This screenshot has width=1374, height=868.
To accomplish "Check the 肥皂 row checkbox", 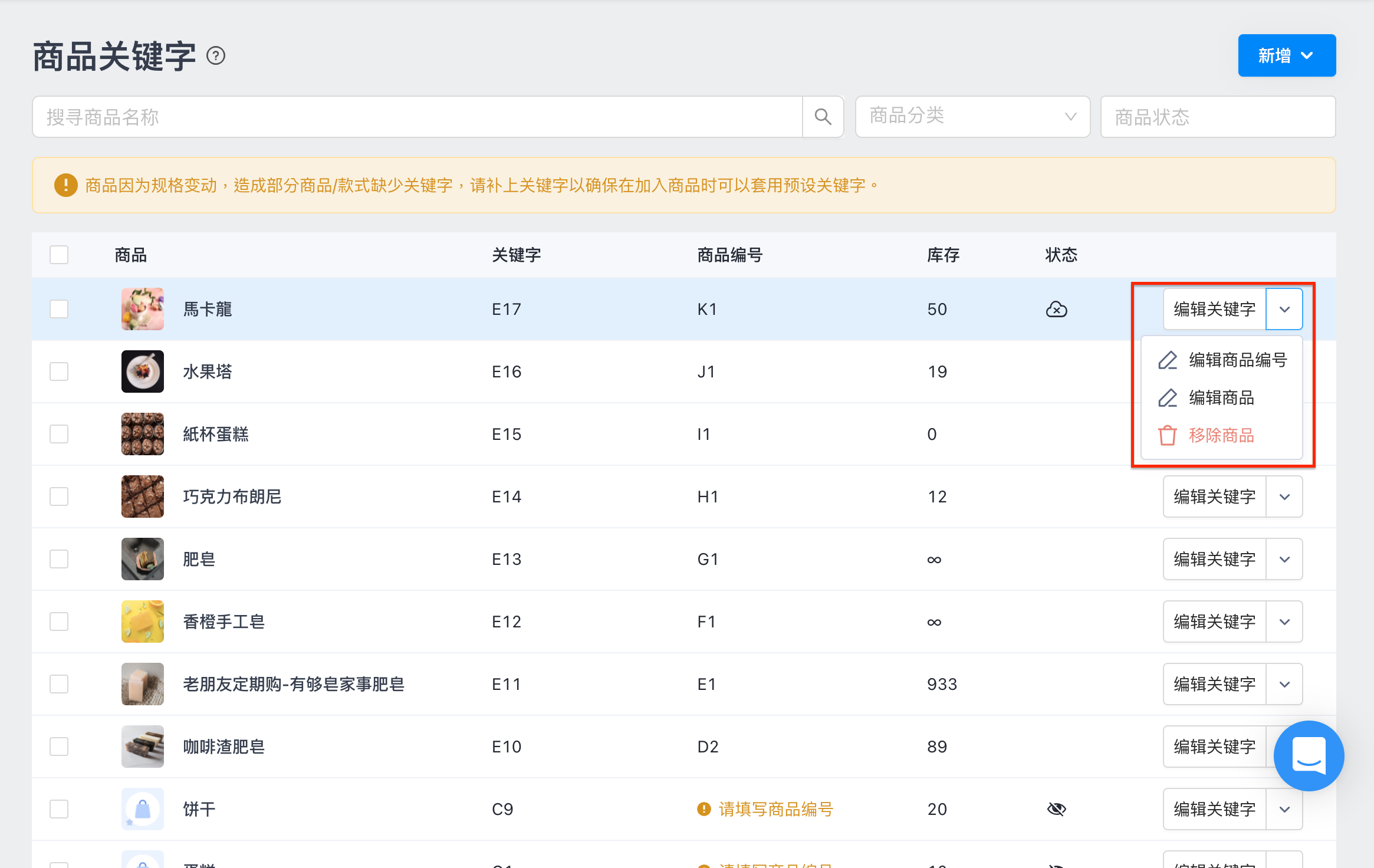I will click(59, 559).
